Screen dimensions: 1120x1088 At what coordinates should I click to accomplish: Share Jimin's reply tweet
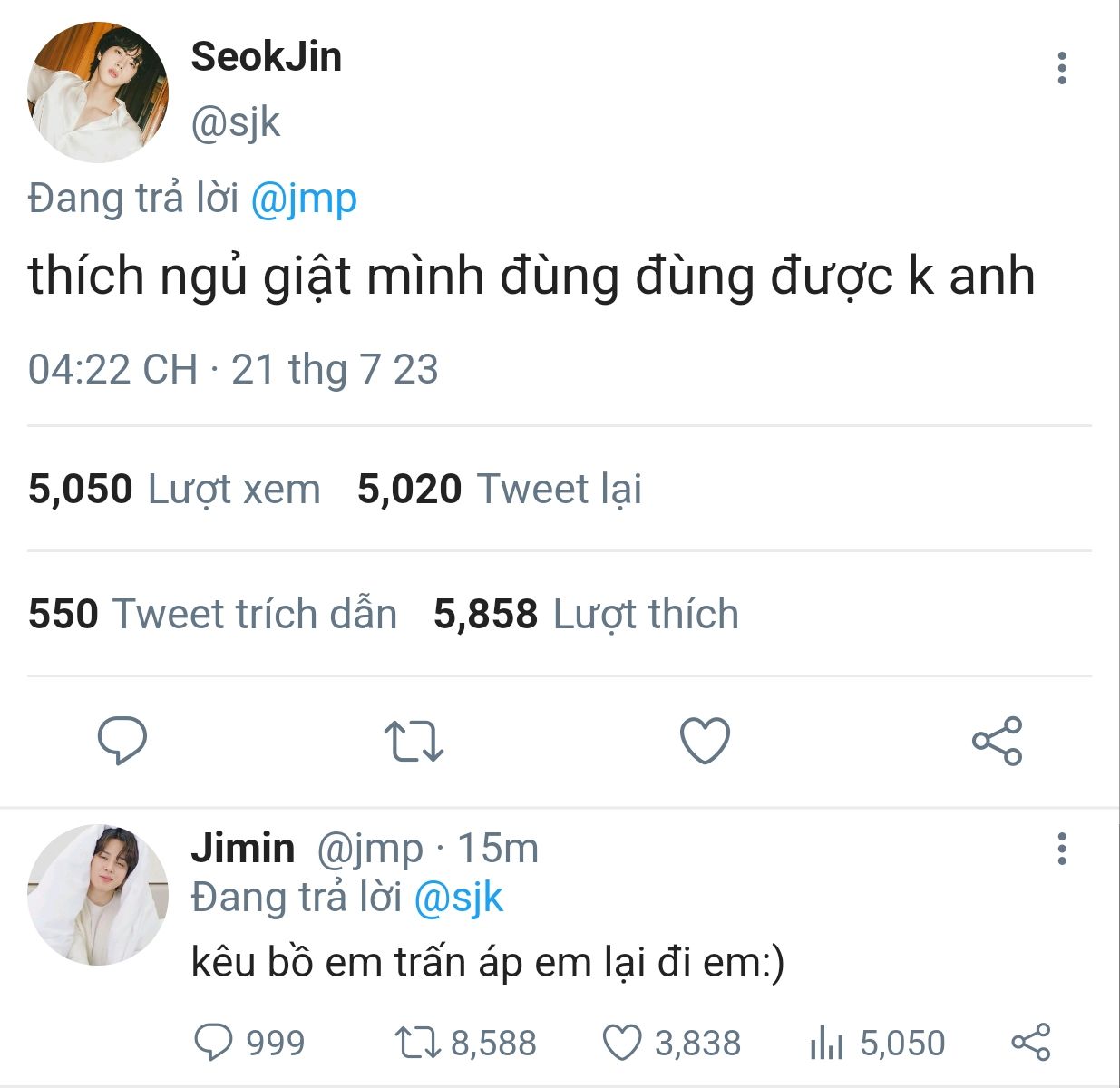pyautogui.click(x=1031, y=1043)
